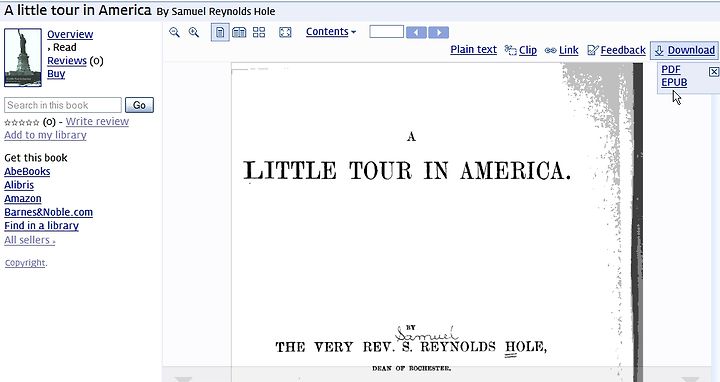
Task: Open the Copyright link
Action: 25,263
